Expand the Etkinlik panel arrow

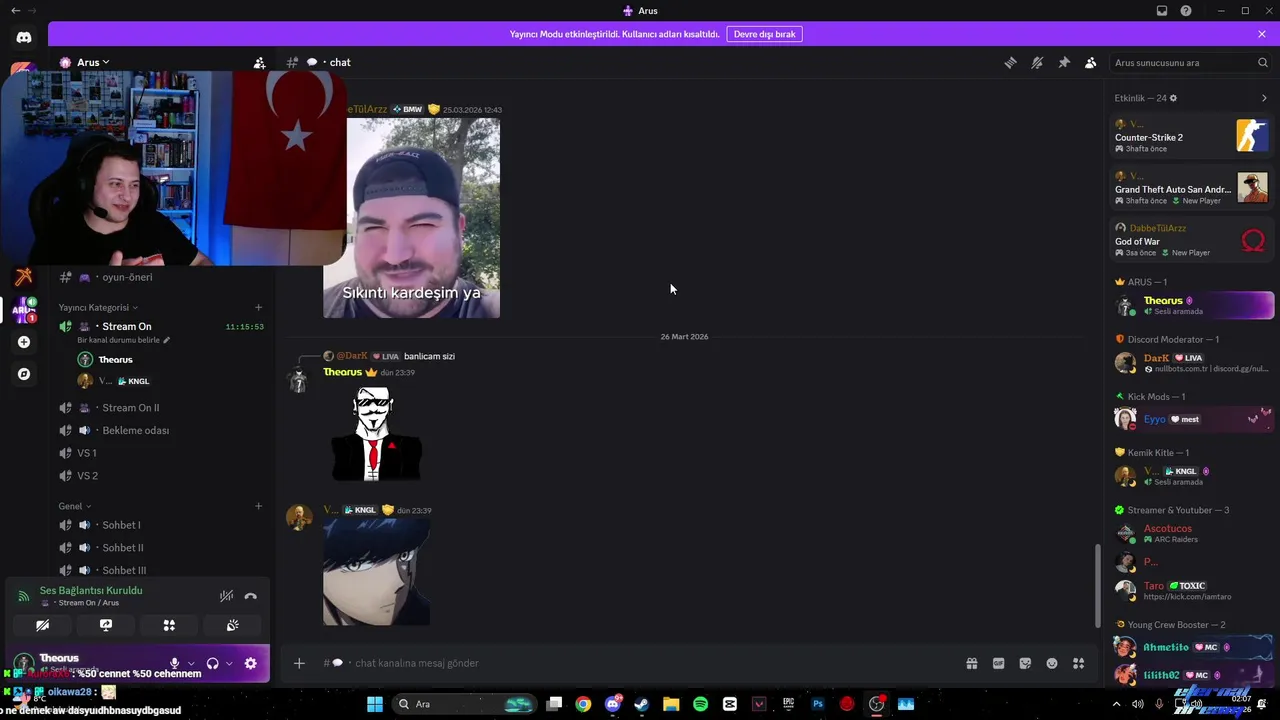tap(1264, 98)
